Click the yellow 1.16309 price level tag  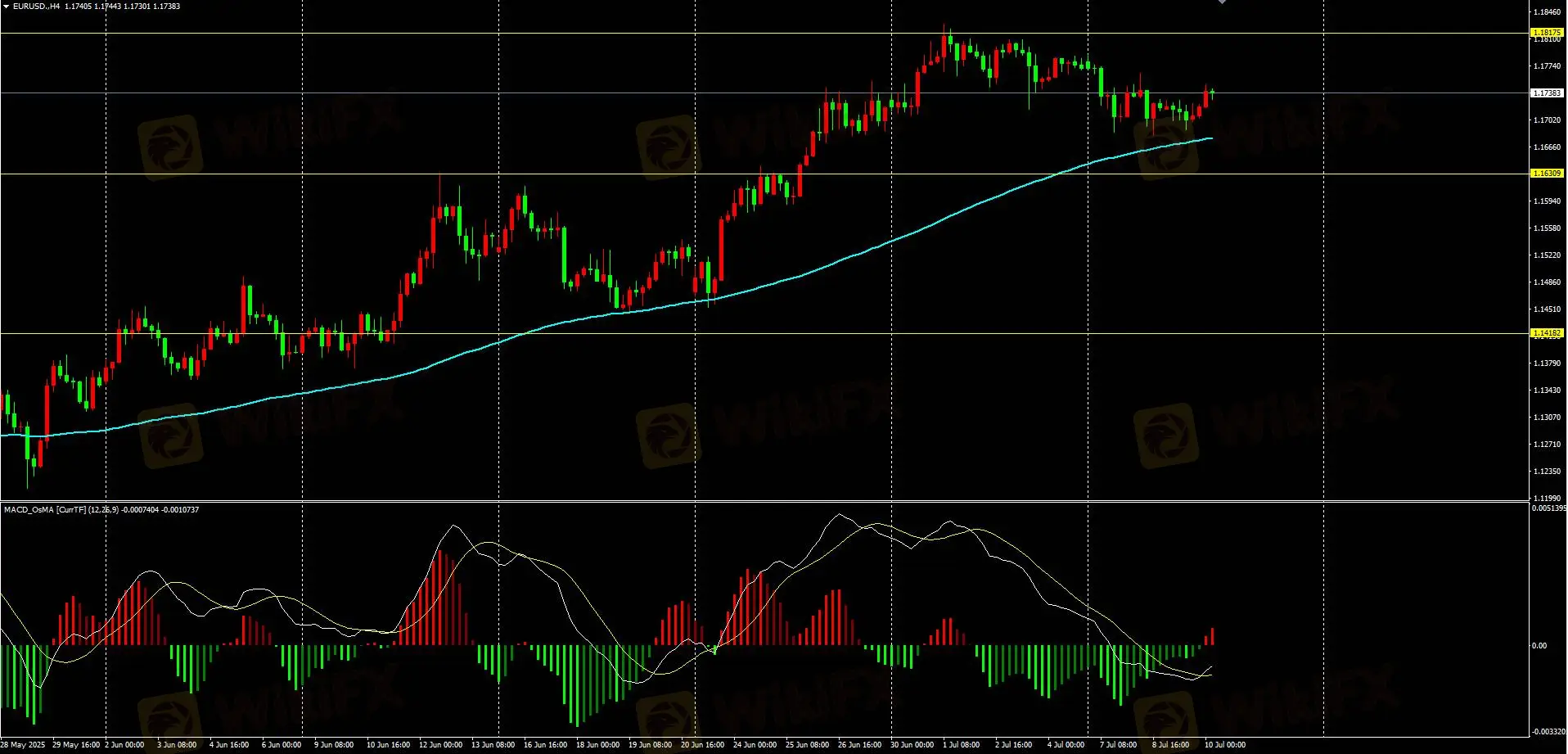(x=1547, y=174)
